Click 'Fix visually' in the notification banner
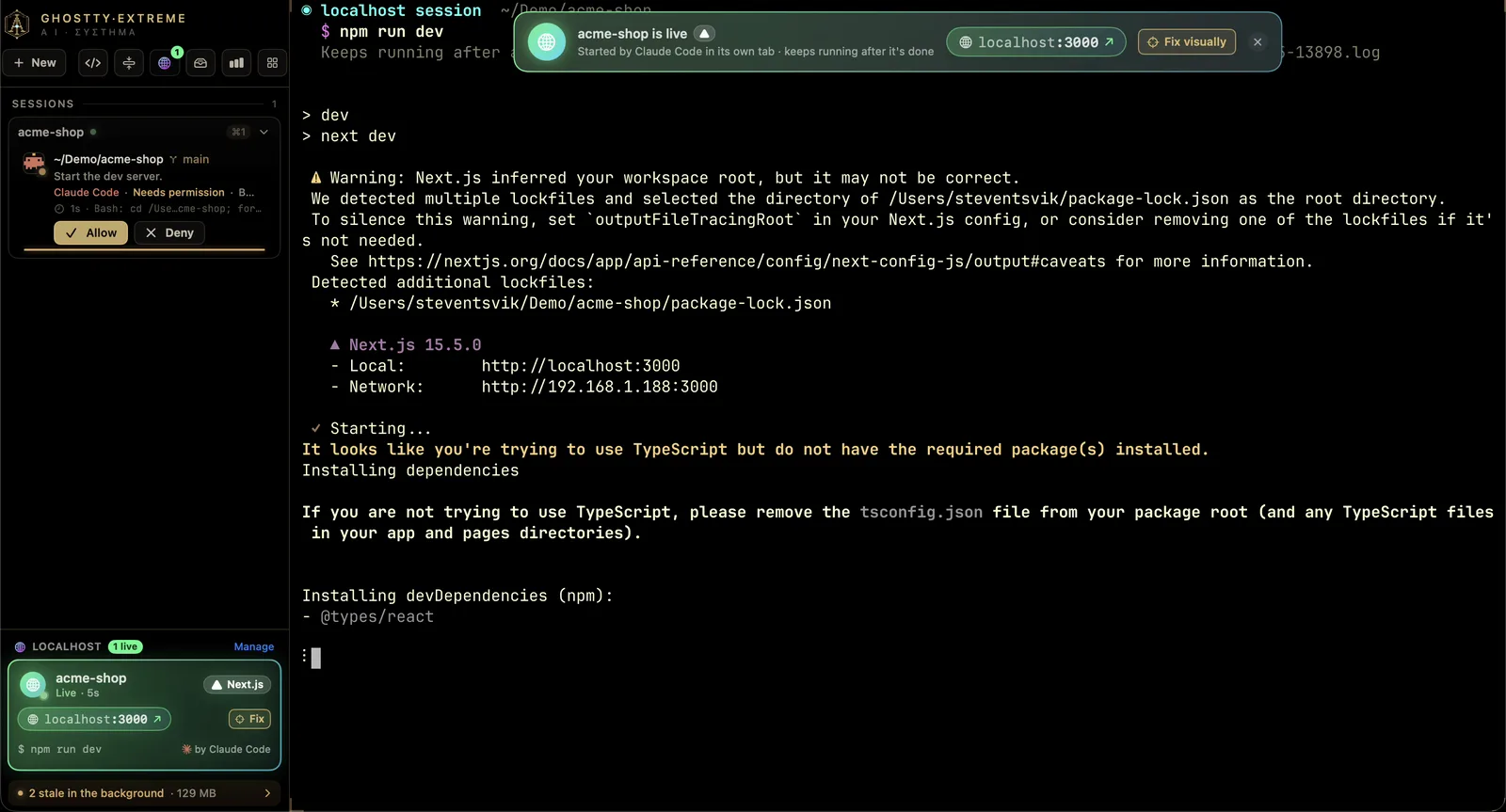The height and width of the screenshot is (812, 1506). coord(1187,42)
